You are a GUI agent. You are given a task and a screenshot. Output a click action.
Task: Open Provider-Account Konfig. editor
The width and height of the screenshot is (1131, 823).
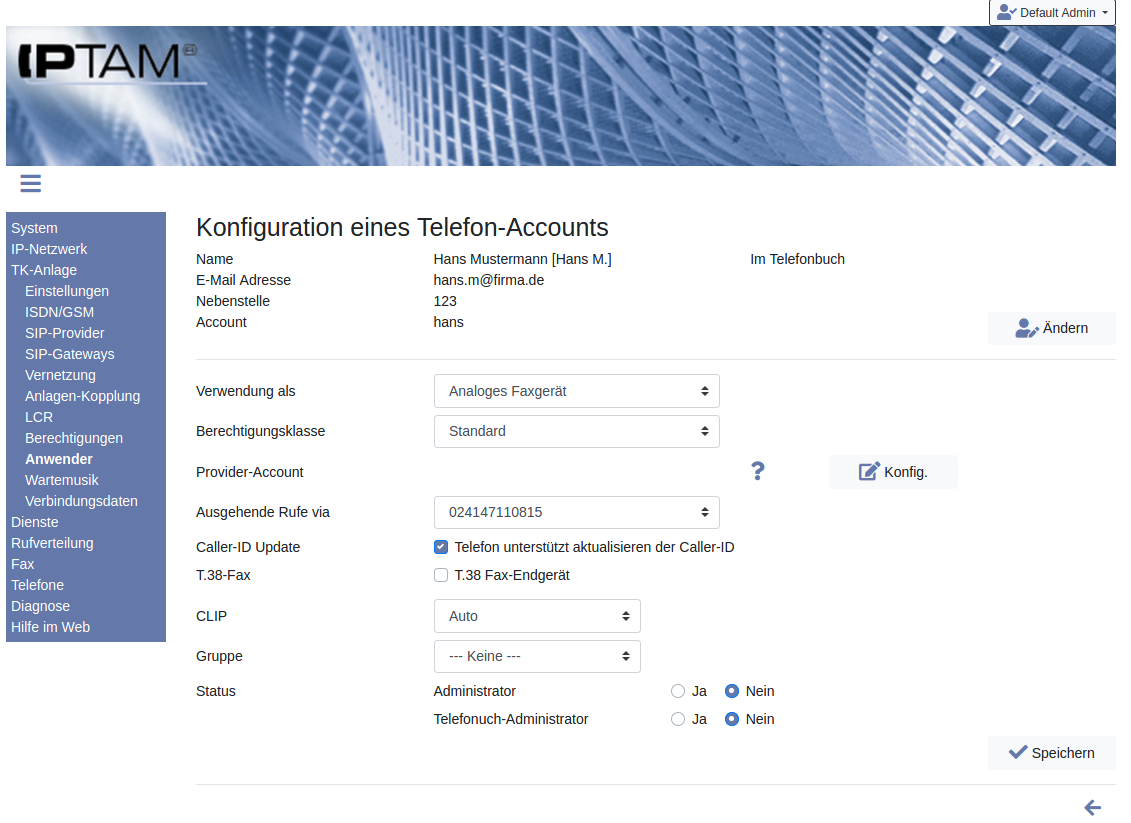coord(893,472)
